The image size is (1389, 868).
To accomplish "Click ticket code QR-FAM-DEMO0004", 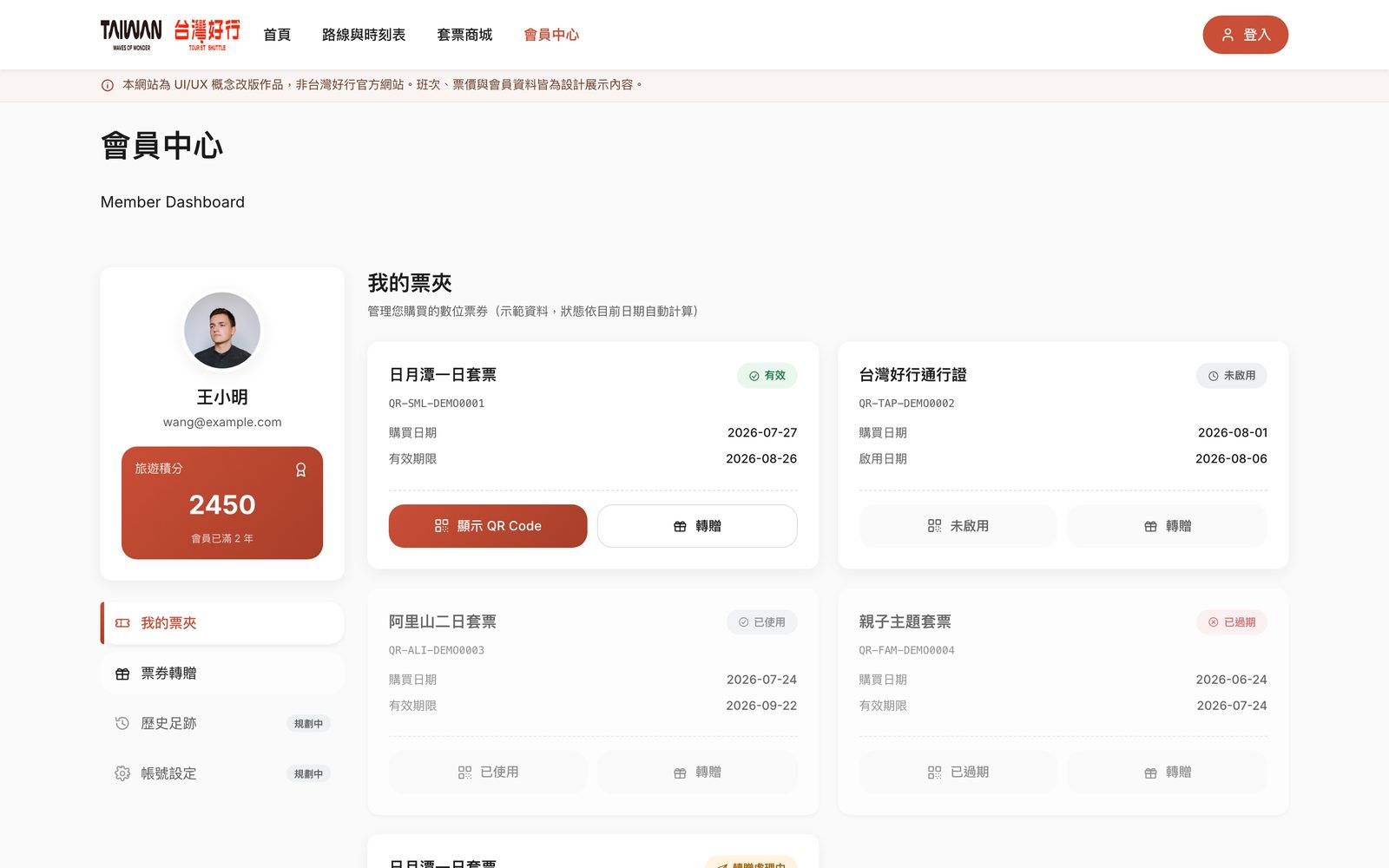I will [x=906, y=650].
